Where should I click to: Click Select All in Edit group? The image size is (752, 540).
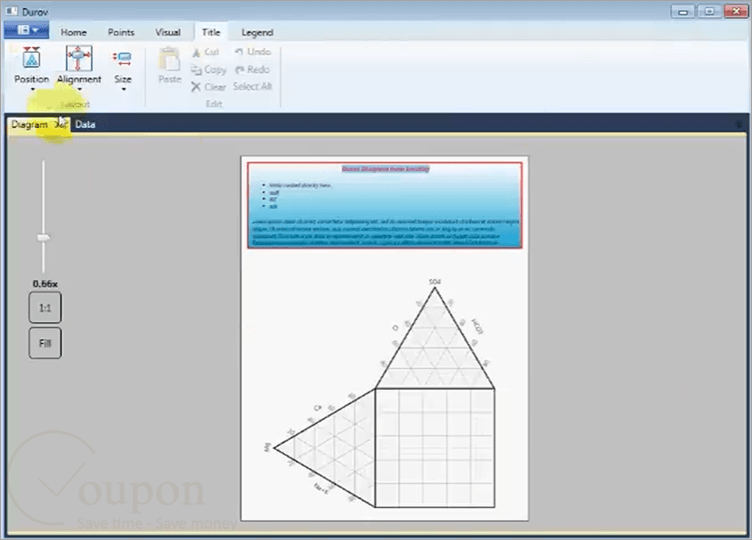click(252, 86)
